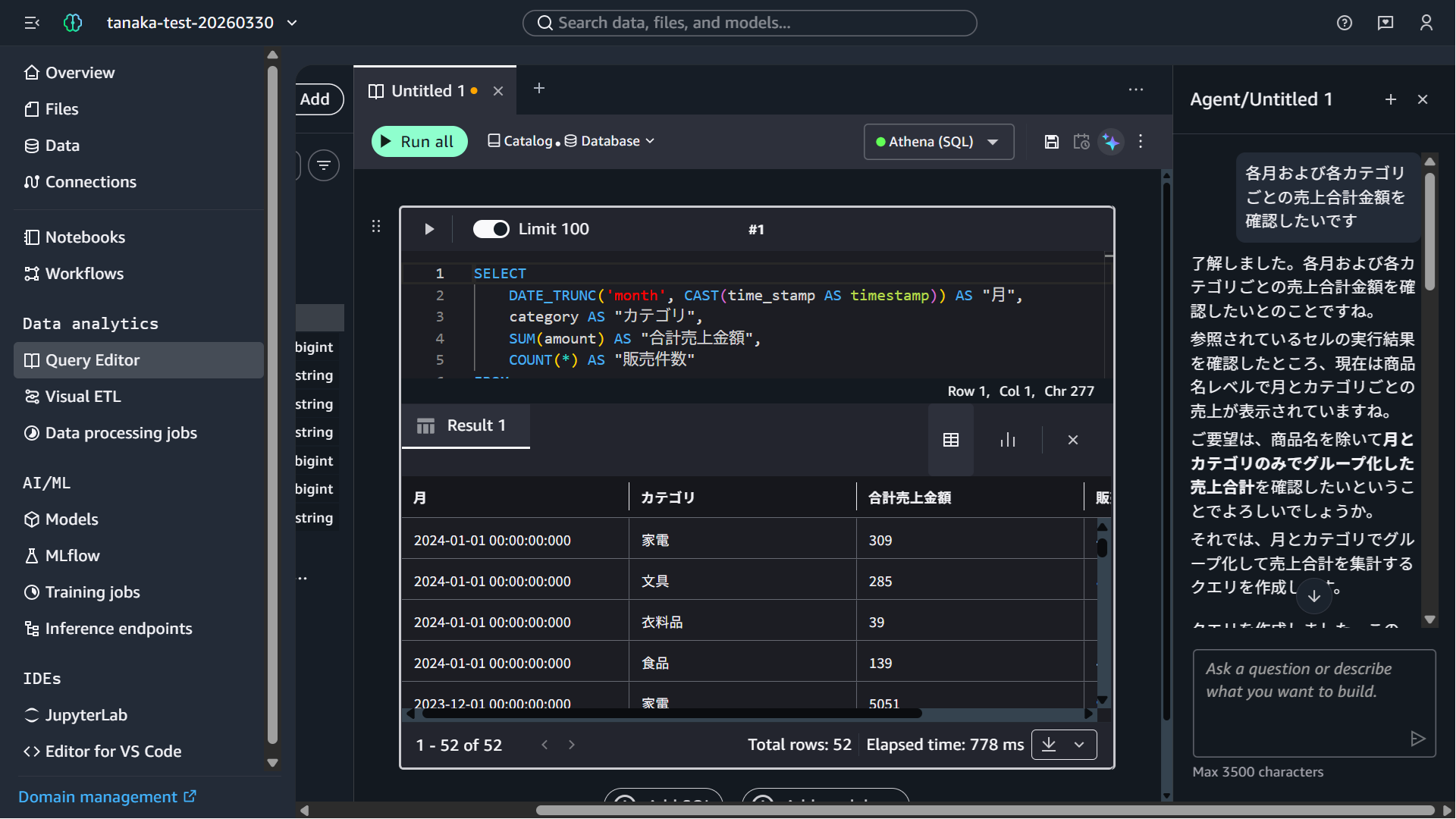Add a new querybook tab with plus
This screenshot has width=1456, height=819.
[539, 89]
